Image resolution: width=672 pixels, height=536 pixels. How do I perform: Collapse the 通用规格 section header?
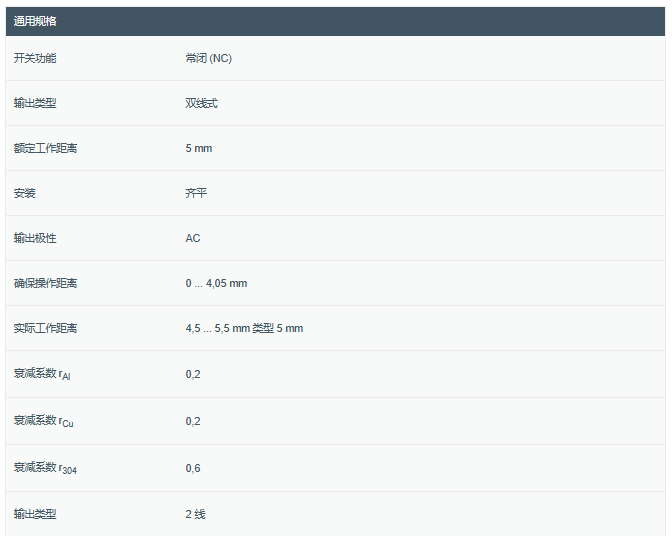click(x=35, y=21)
